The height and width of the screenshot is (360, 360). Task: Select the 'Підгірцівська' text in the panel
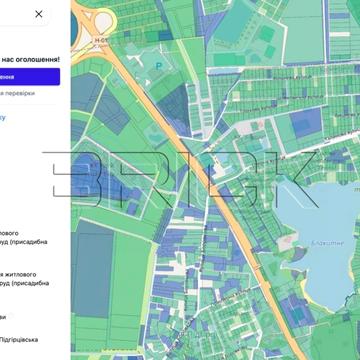[x=19, y=340]
